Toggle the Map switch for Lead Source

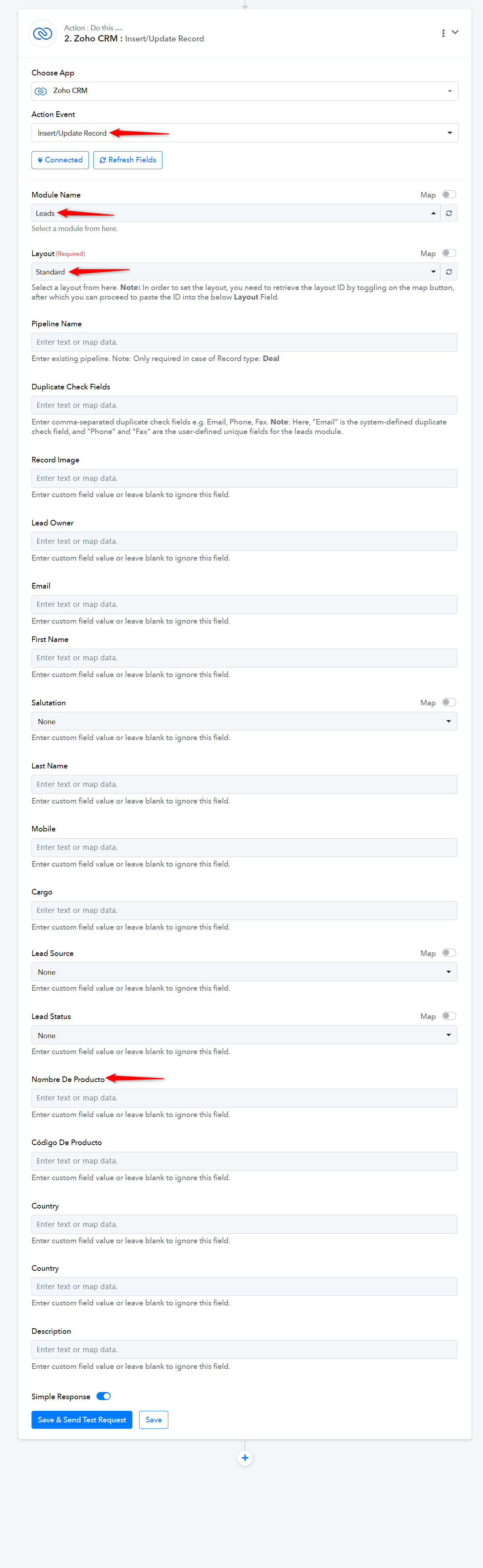(449, 953)
